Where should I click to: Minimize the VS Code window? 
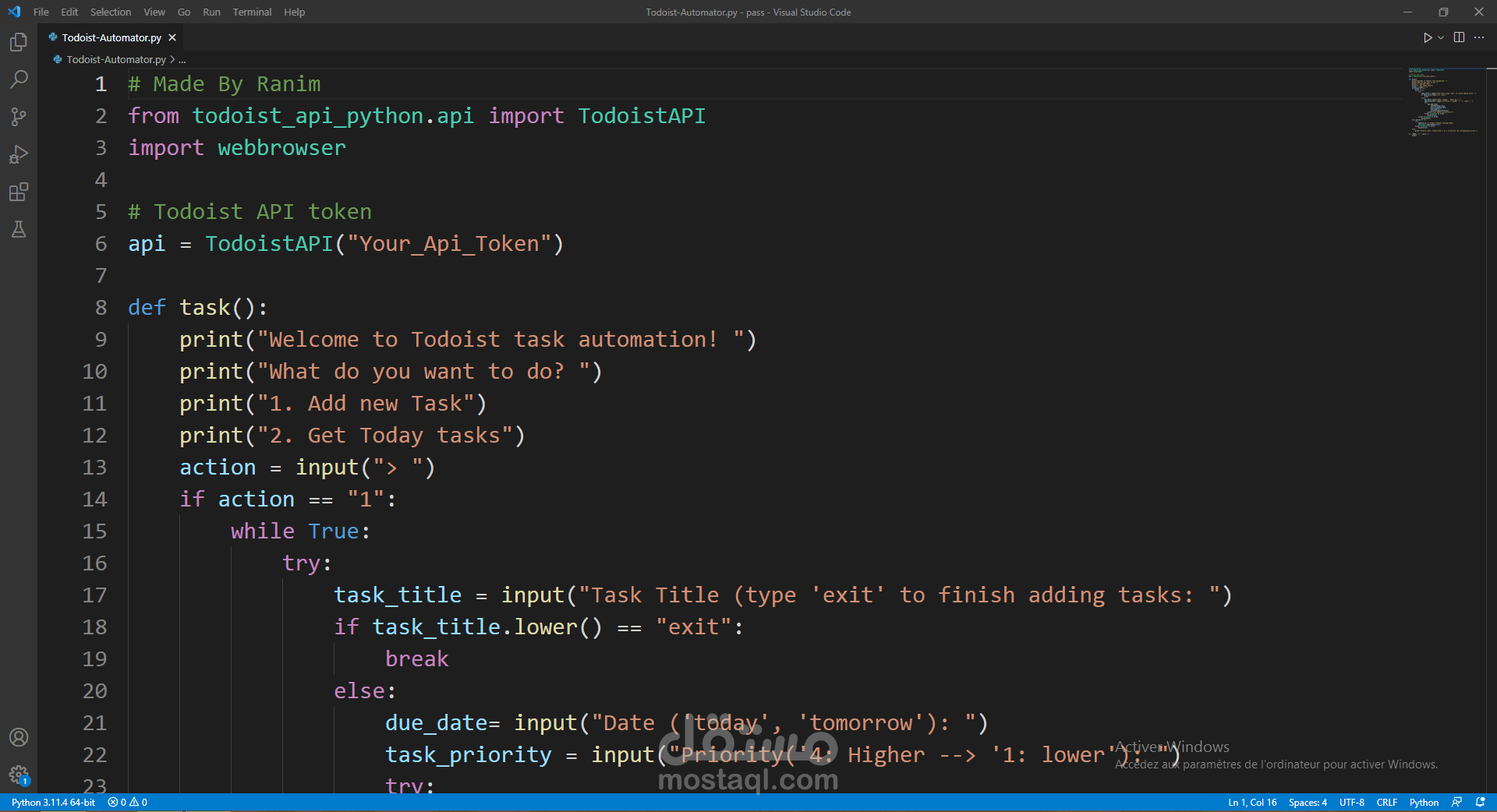(x=1407, y=12)
